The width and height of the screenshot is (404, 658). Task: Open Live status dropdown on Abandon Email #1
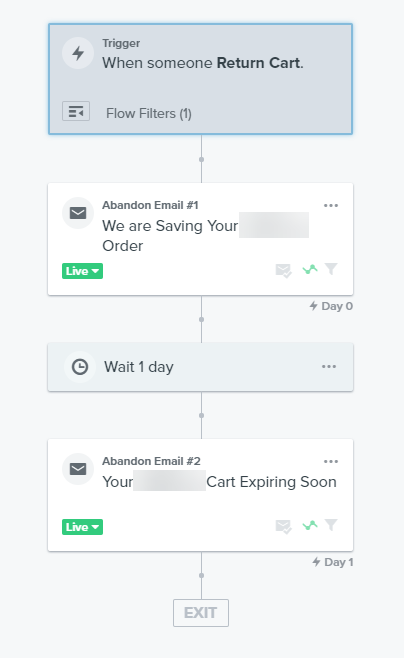click(82, 271)
